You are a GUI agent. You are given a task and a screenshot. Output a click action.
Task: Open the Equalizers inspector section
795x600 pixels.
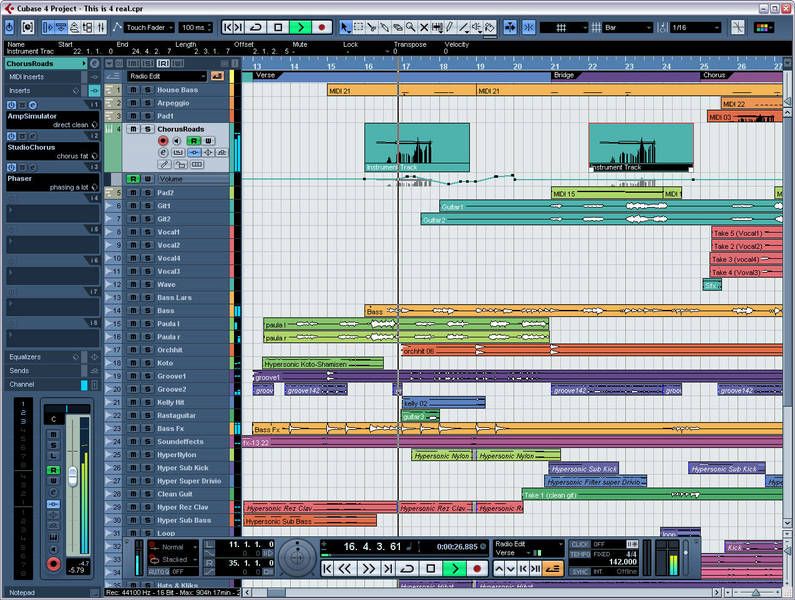pos(26,357)
